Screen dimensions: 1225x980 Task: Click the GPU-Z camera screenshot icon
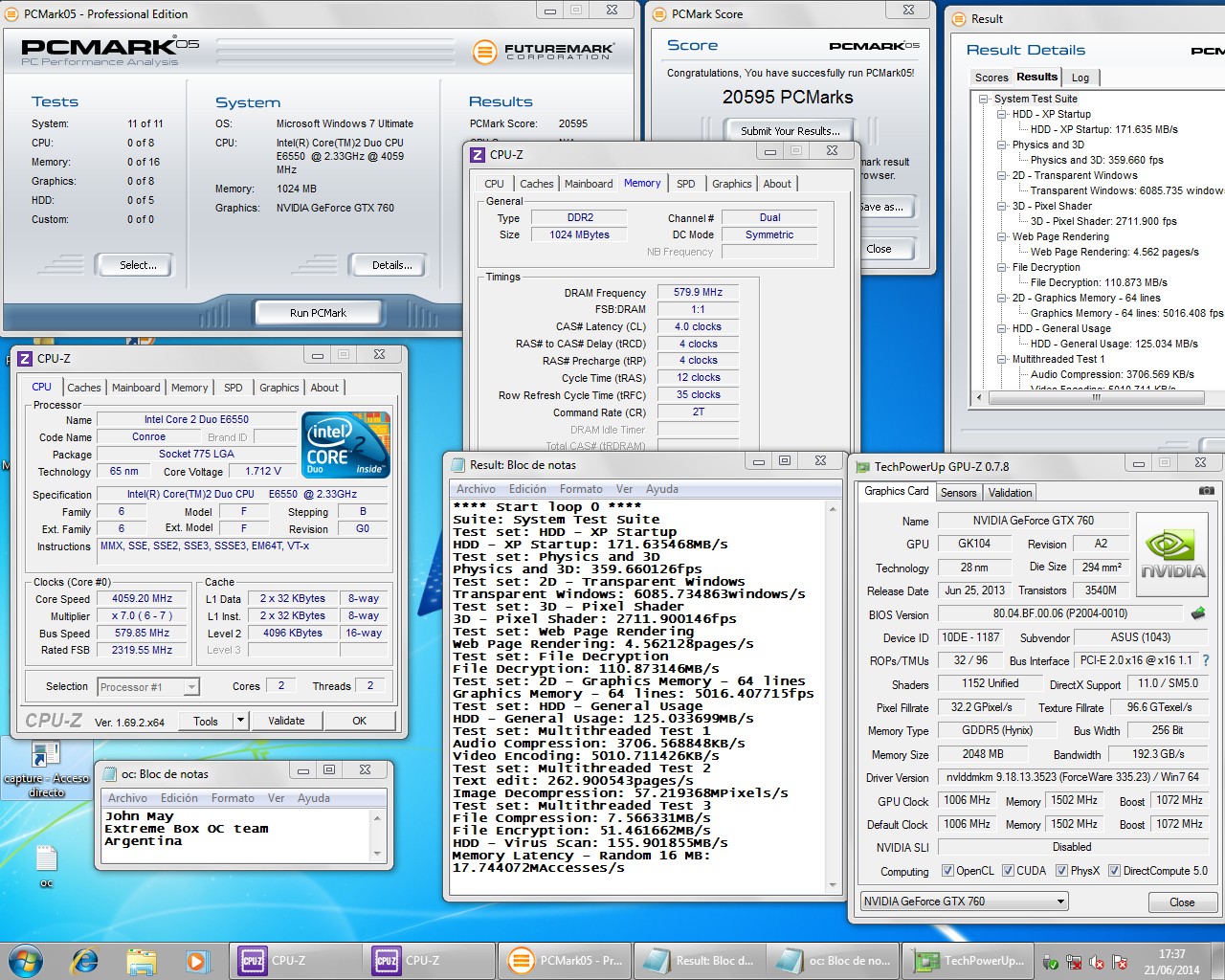pos(1207,491)
